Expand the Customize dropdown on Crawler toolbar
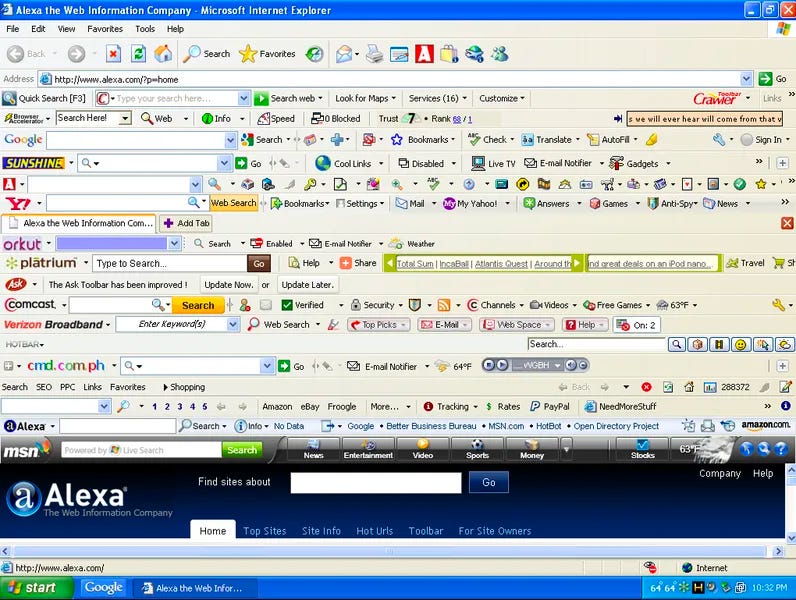 [x=502, y=98]
